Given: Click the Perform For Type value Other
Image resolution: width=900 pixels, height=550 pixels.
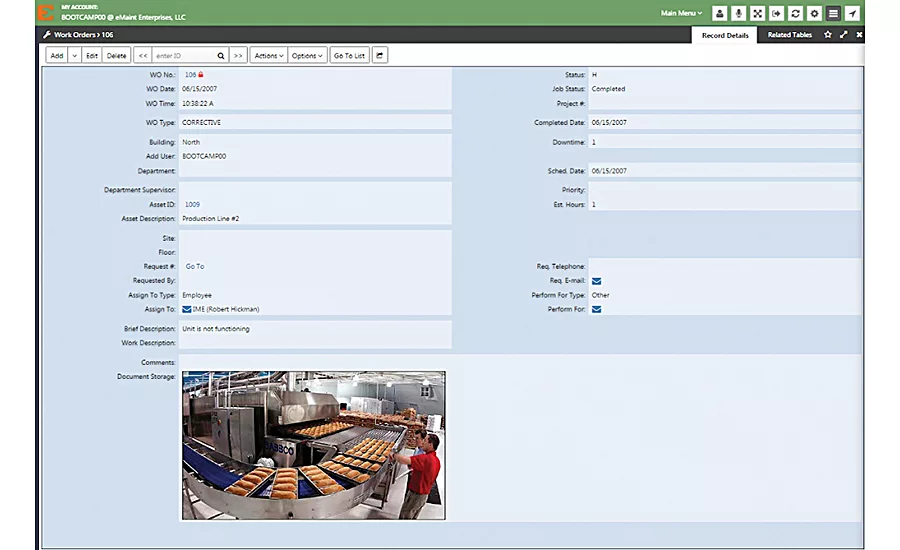Looking at the screenshot, I should 600,295.
